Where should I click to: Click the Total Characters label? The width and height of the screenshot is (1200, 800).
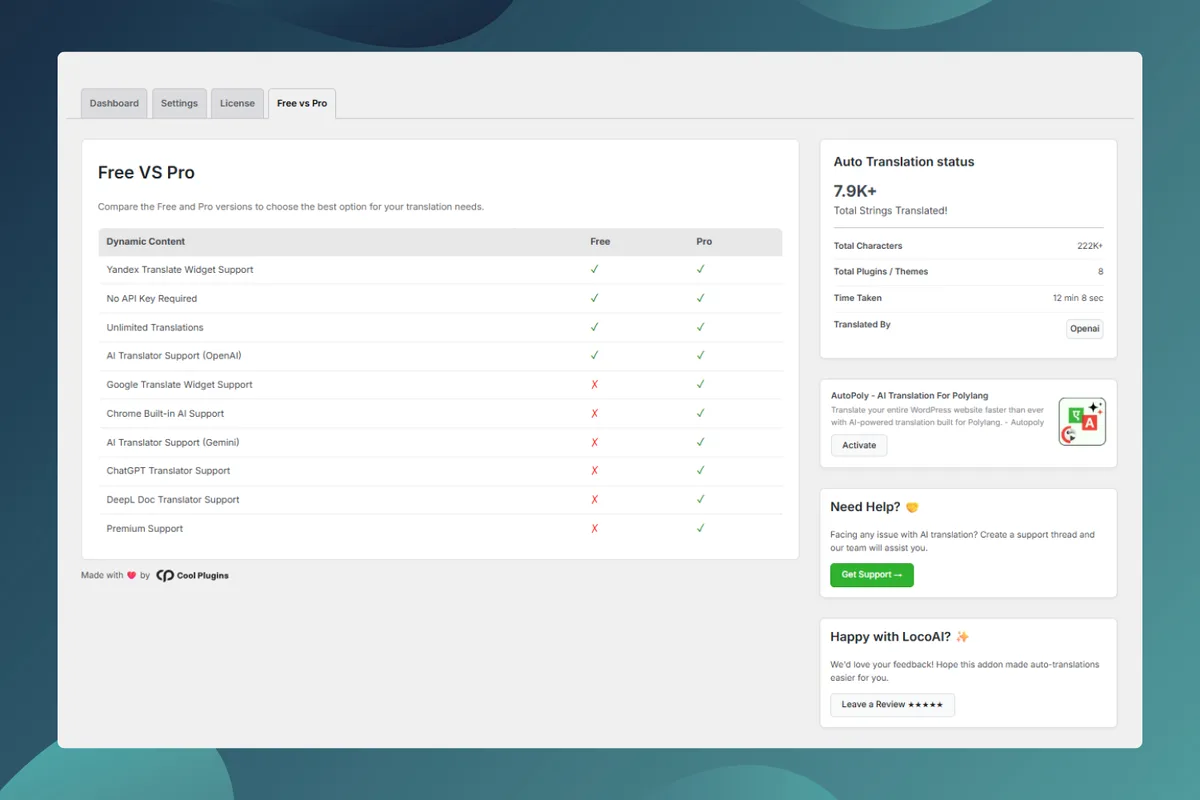[868, 246]
